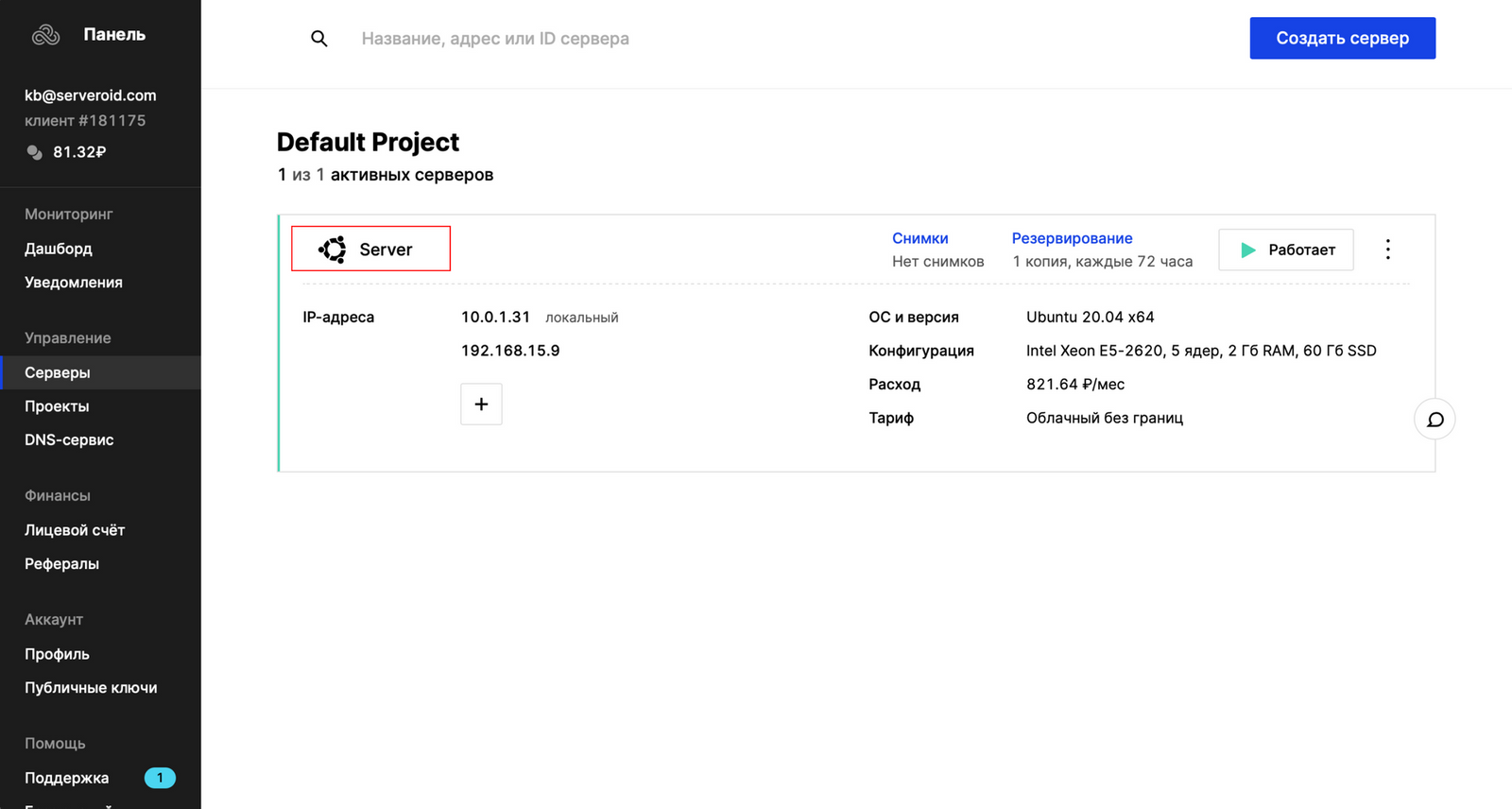Viewport: 1512px width, 809px height.
Task: Click the green play status icon
Action: [1248, 250]
